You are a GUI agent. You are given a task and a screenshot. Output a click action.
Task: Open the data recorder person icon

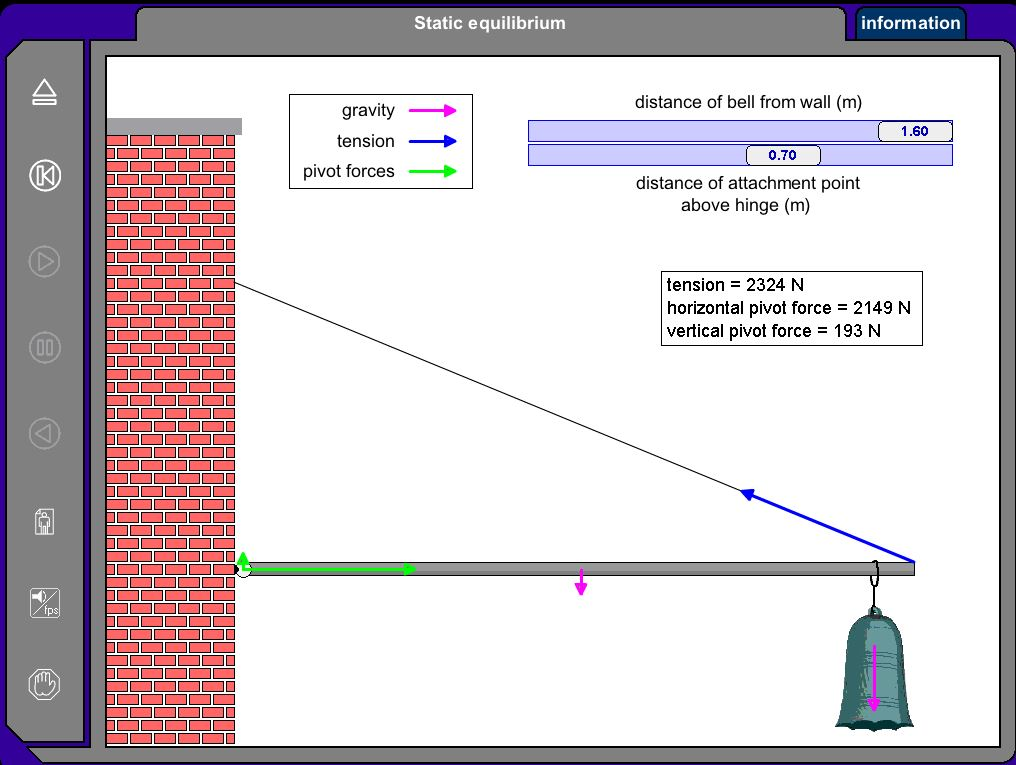pos(43,521)
